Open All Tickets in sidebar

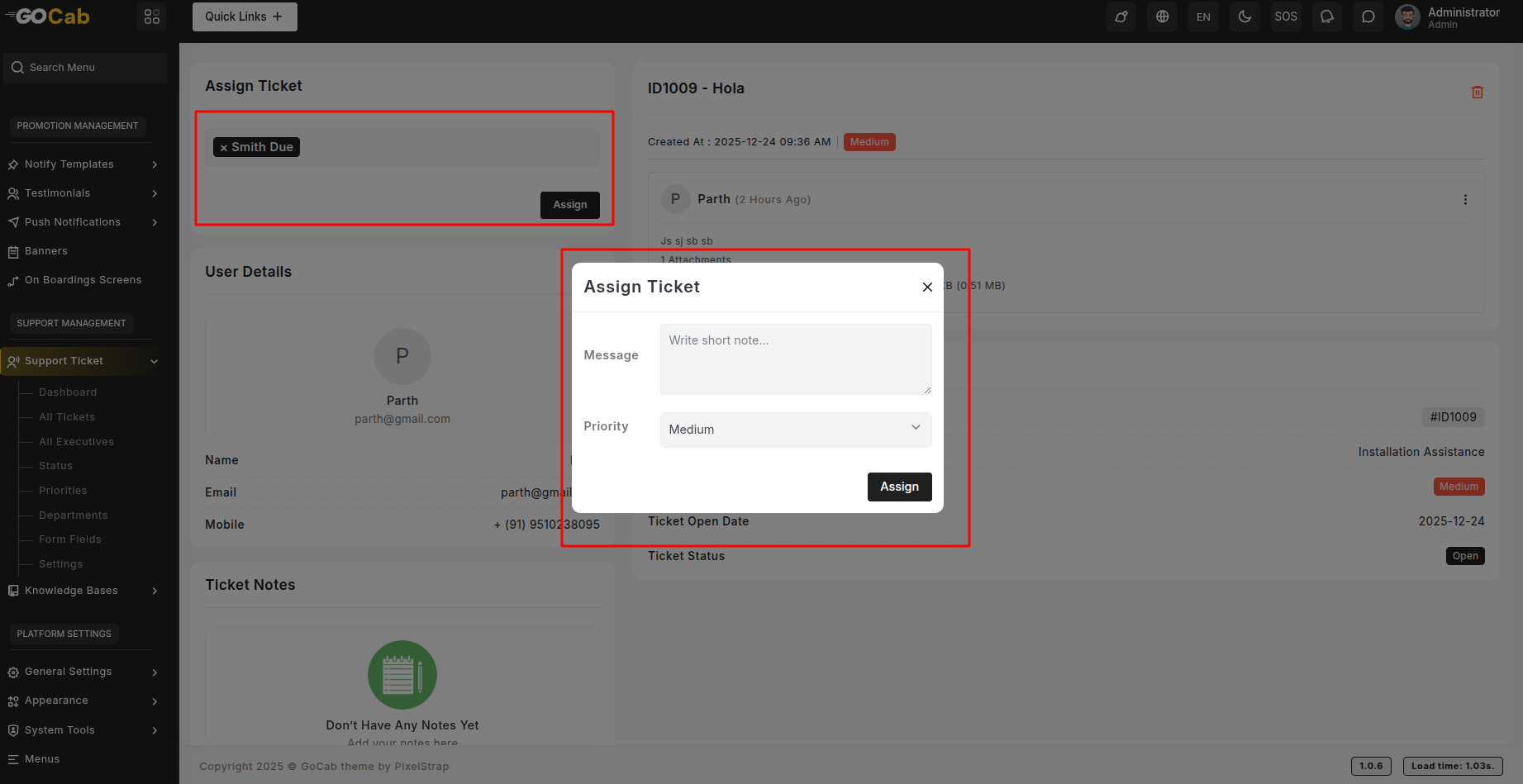(x=67, y=417)
